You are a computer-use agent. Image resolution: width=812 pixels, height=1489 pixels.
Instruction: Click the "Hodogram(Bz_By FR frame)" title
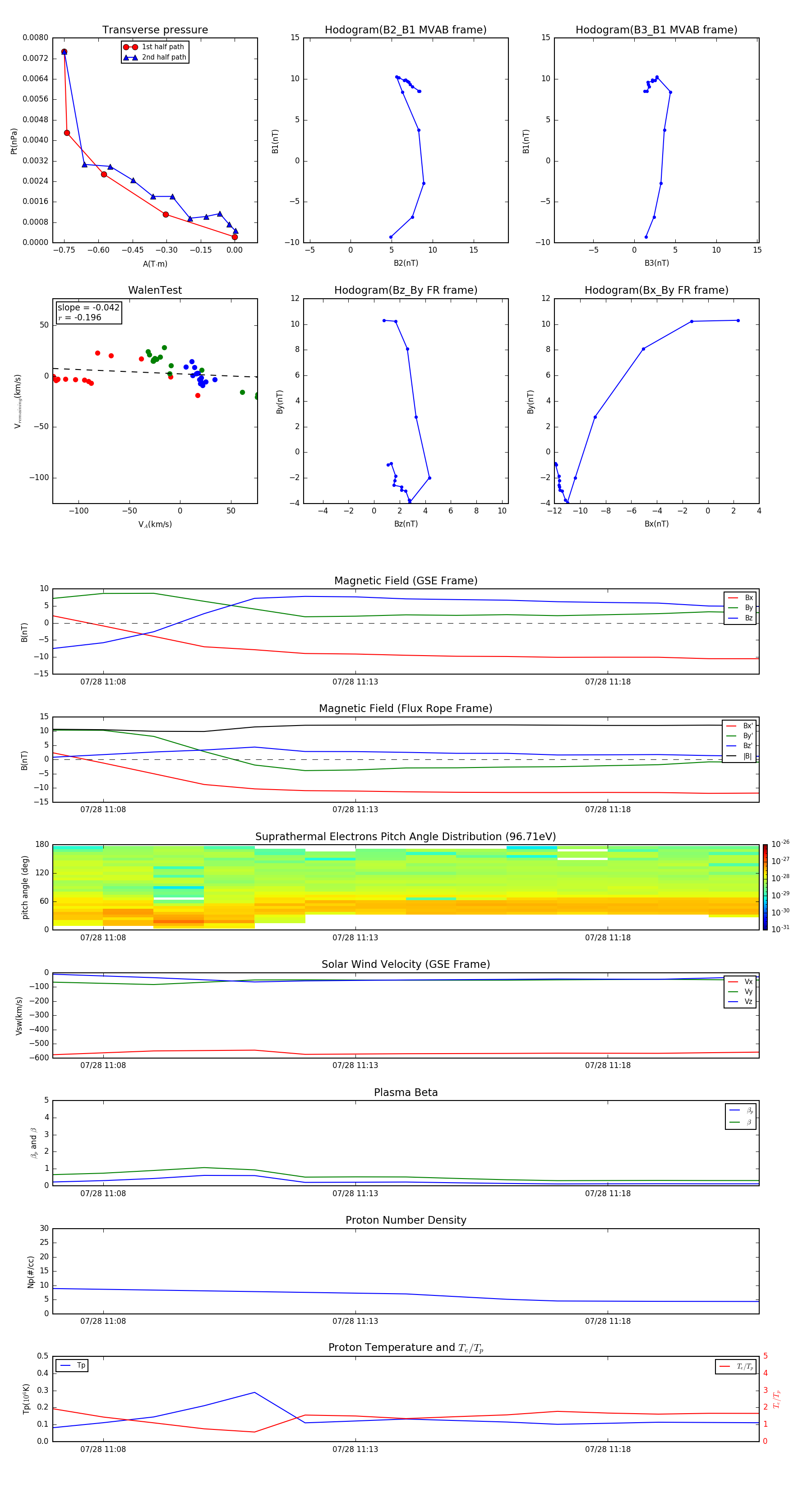coord(406,290)
